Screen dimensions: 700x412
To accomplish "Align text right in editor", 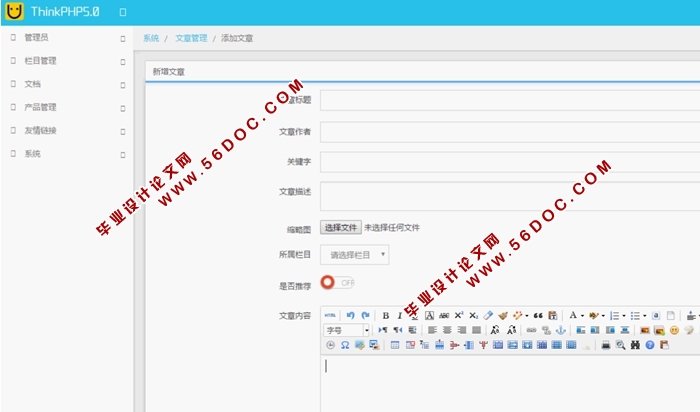I will (462, 330).
